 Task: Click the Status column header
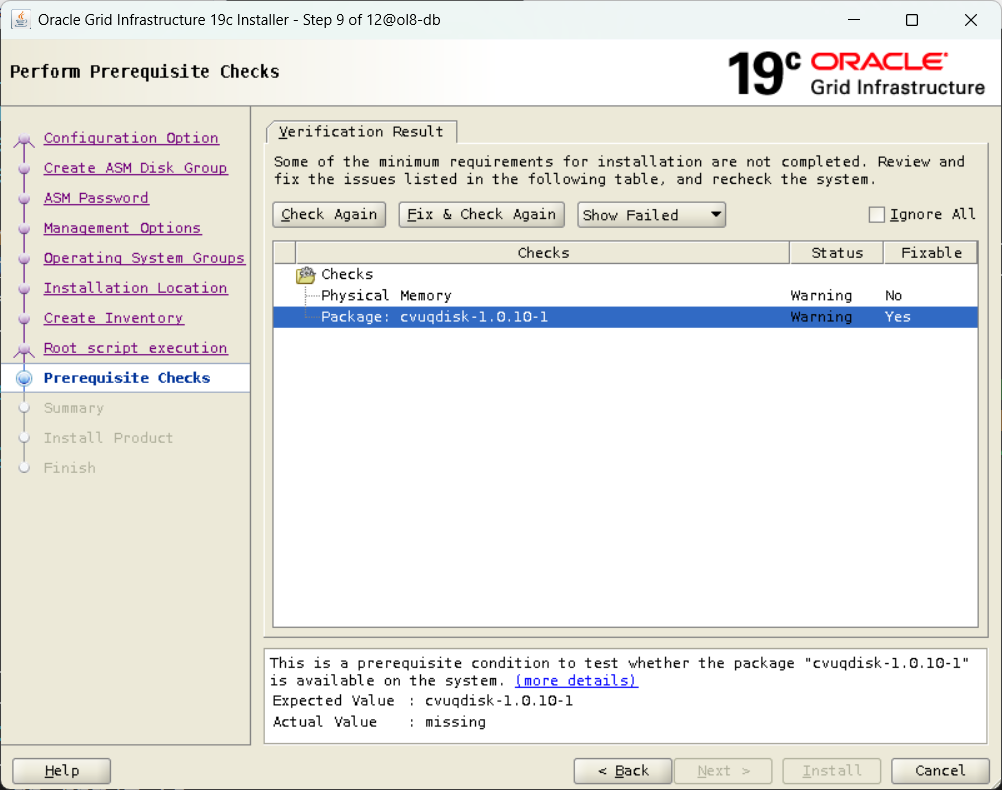[836, 253]
